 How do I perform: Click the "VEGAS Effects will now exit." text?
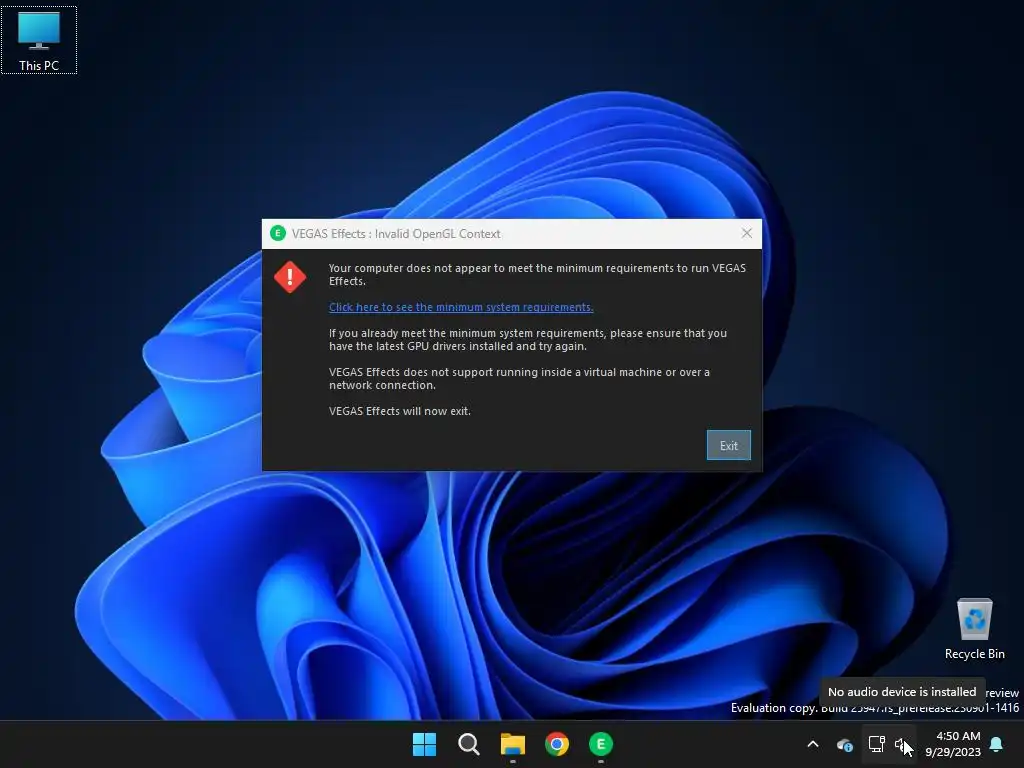400,411
